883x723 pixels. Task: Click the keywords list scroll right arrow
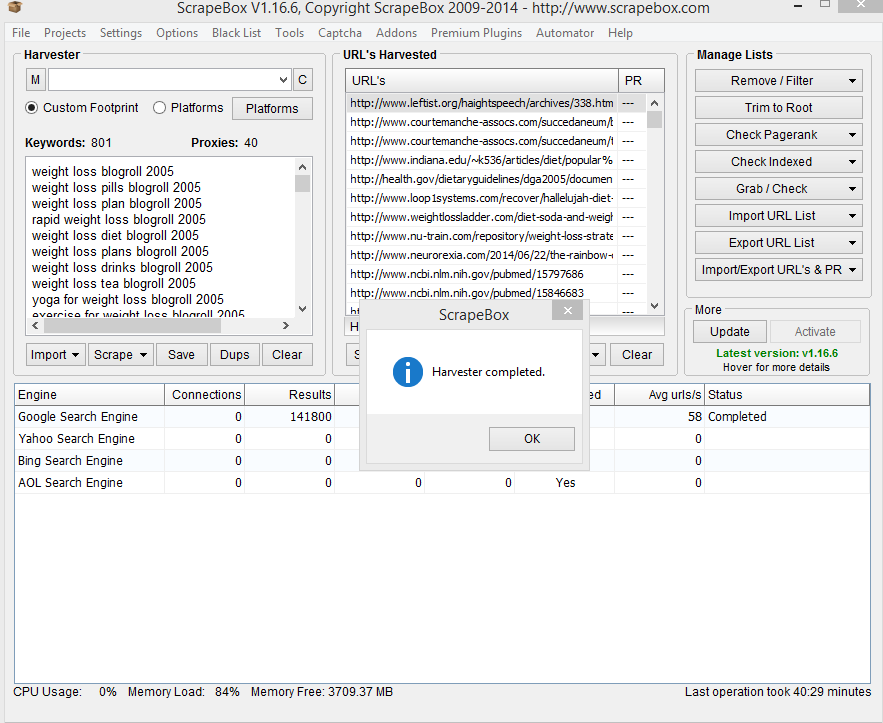pyautogui.click(x=286, y=325)
